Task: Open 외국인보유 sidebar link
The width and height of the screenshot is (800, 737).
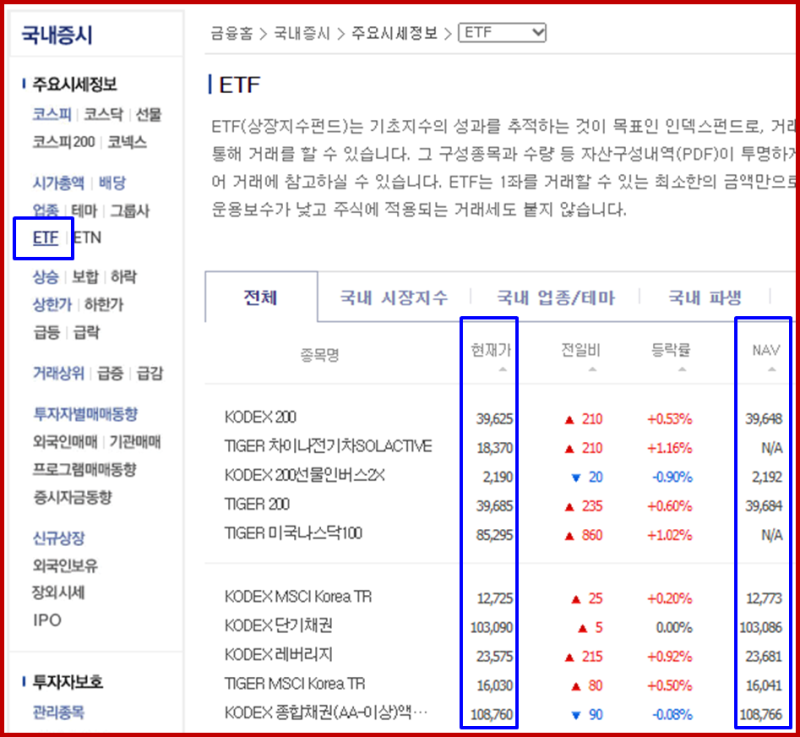Action: [65, 565]
